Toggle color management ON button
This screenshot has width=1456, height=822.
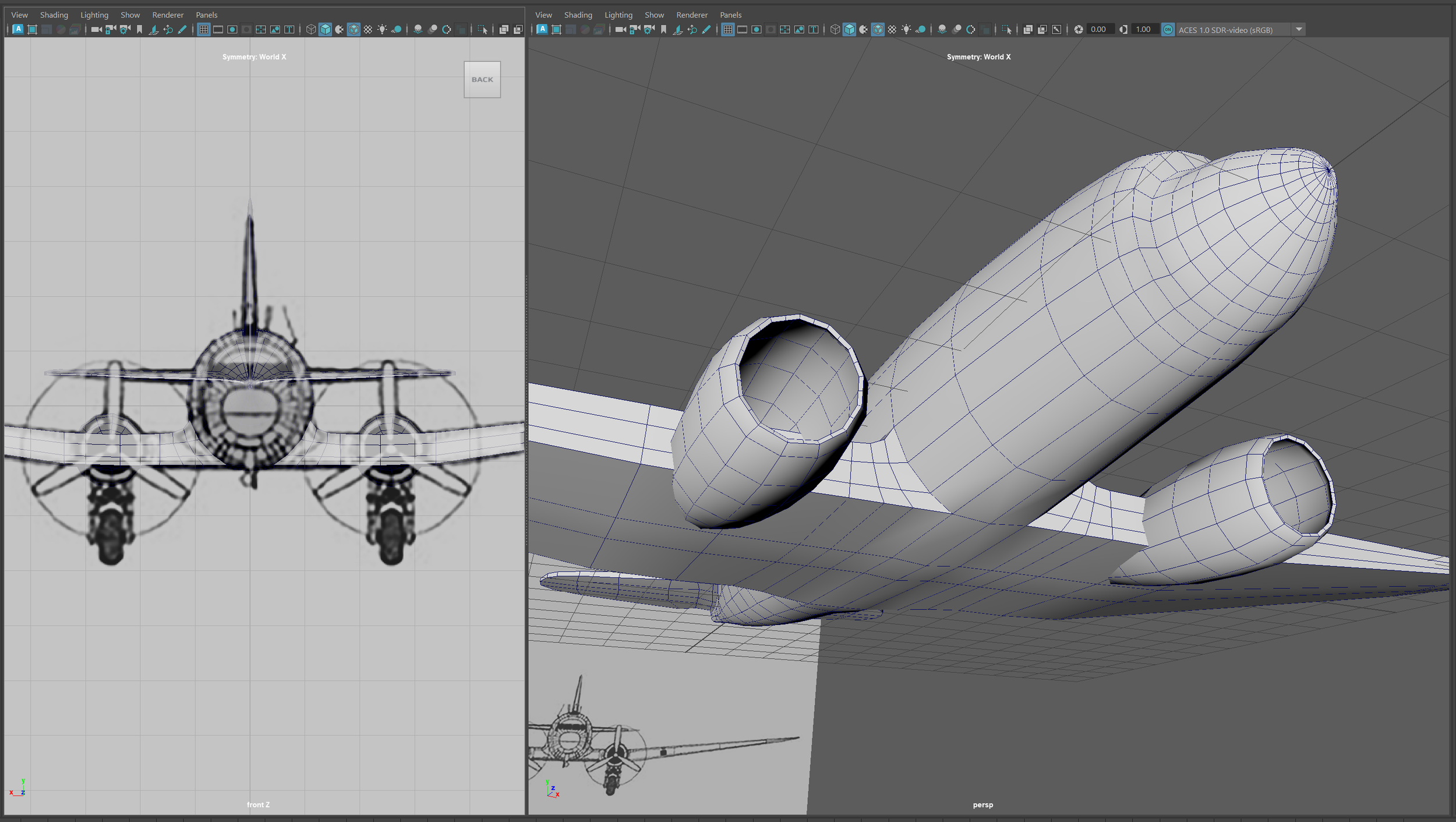1168,30
